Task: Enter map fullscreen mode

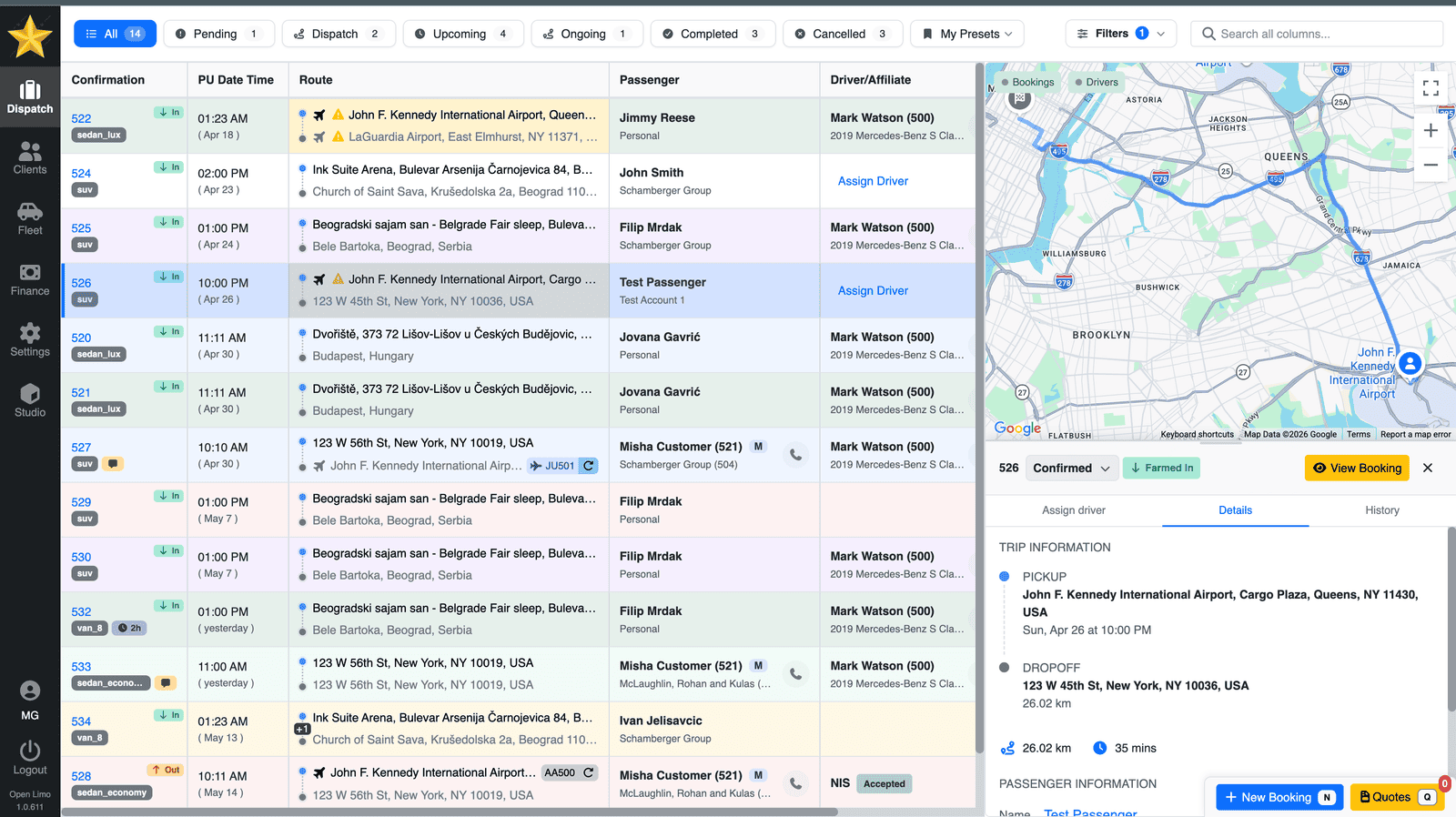Action: click(1431, 88)
